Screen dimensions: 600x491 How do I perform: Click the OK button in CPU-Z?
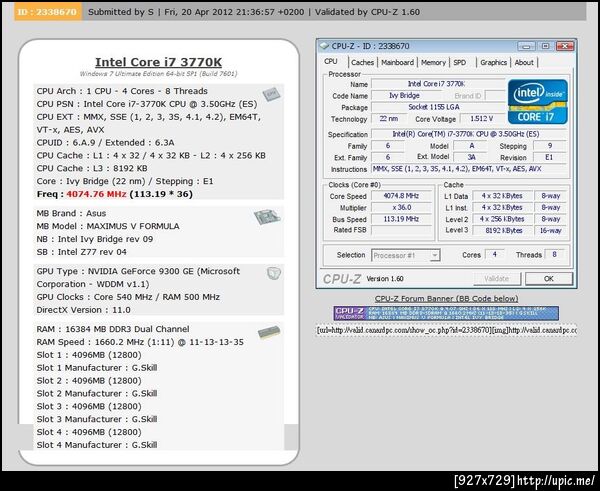coord(549,279)
